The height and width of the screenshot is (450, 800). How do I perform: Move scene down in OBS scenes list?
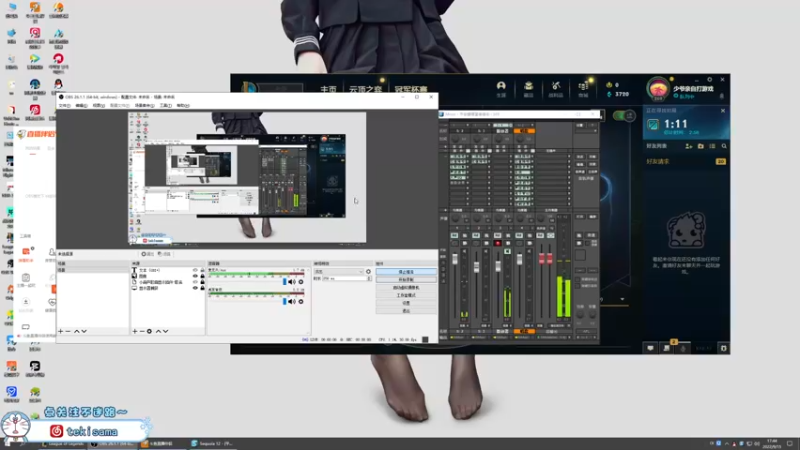pyautogui.click(x=84, y=331)
